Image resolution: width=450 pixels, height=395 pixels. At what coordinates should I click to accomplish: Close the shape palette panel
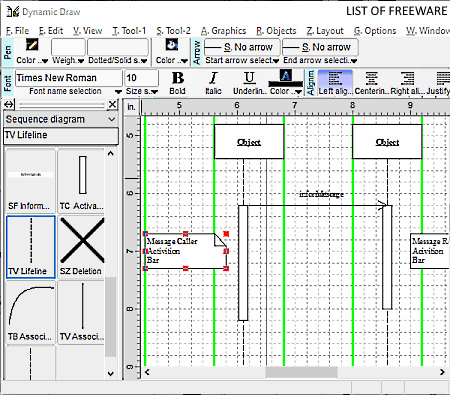pyautogui.click(x=113, y=105)
